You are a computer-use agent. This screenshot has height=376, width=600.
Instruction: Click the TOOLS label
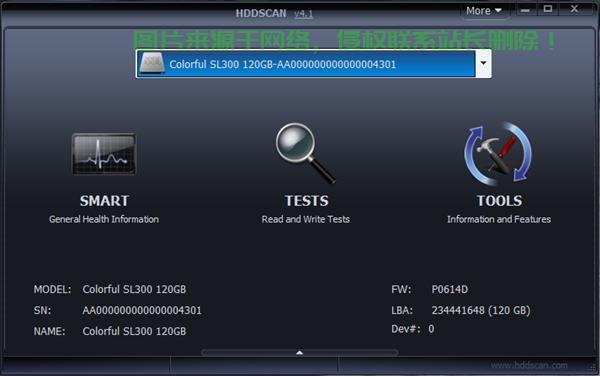point(499,201)
